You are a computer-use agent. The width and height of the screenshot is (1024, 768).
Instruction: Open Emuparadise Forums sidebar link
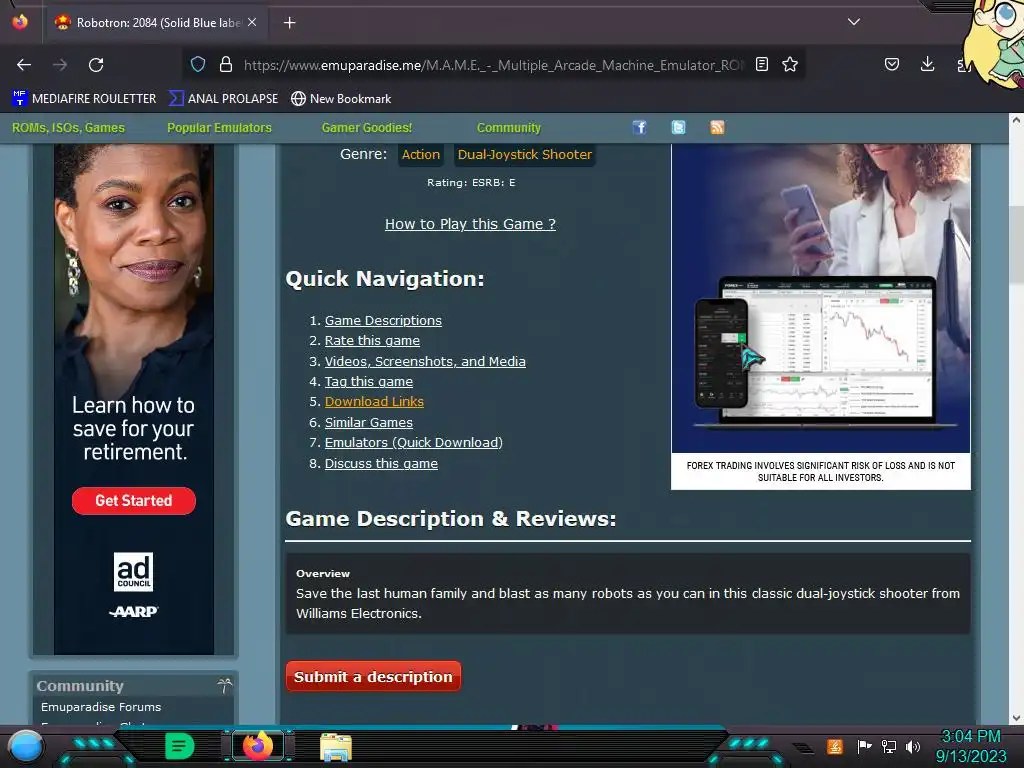[101, 707]
